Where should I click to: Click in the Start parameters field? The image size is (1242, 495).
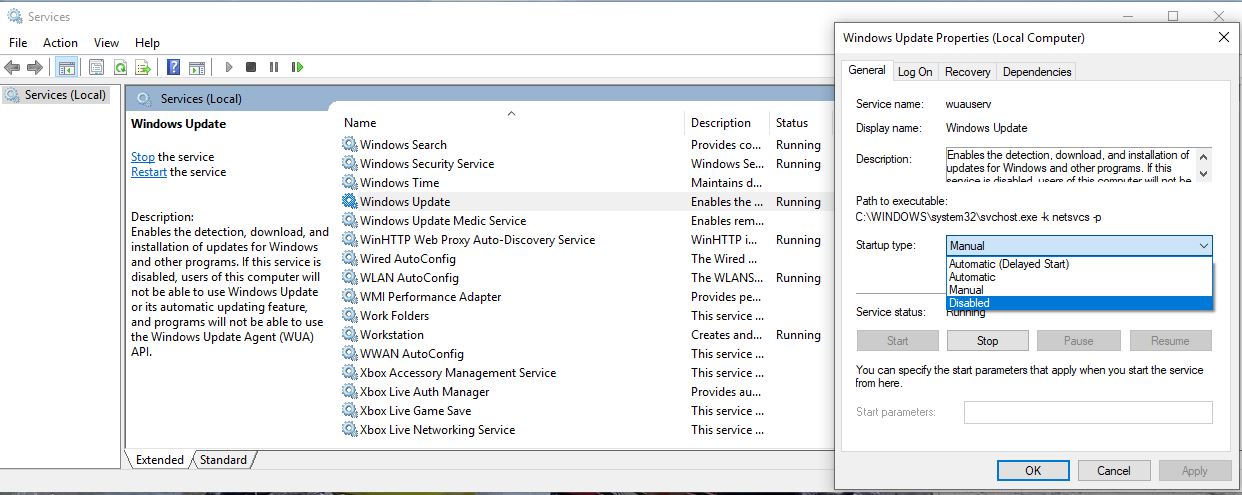tap(1088, 412)
